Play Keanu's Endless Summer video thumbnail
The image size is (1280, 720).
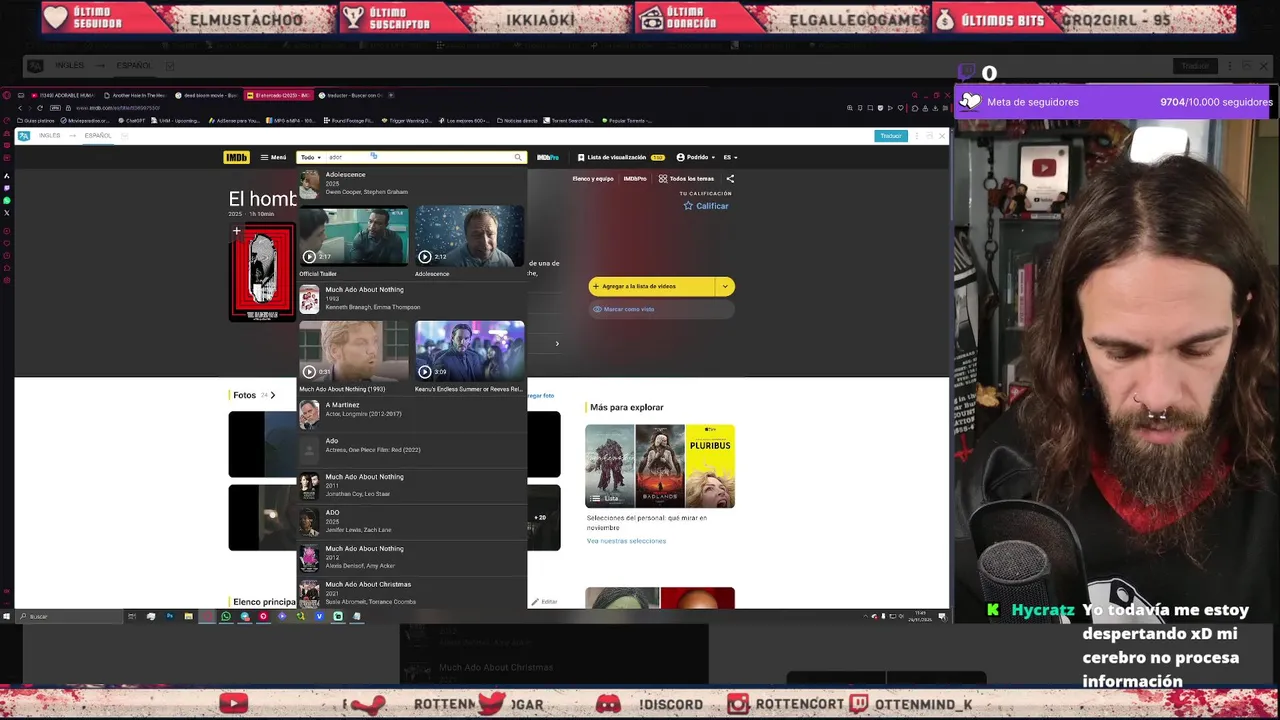(469, 351)
